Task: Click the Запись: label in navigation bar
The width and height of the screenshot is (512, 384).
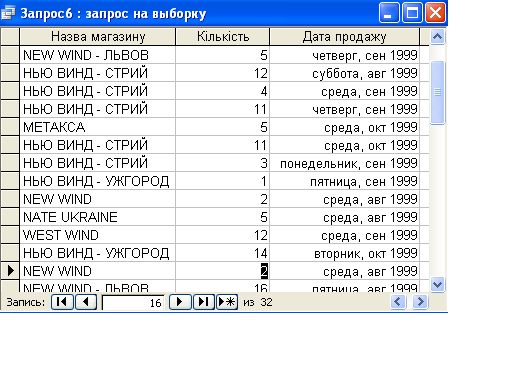Action: pos(26,302)
